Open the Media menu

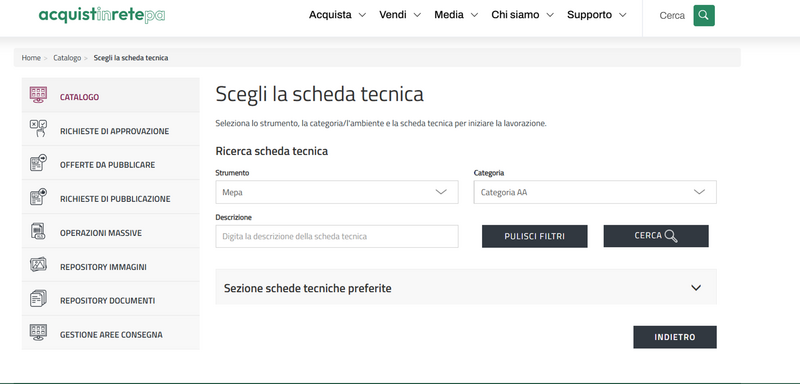456,15
